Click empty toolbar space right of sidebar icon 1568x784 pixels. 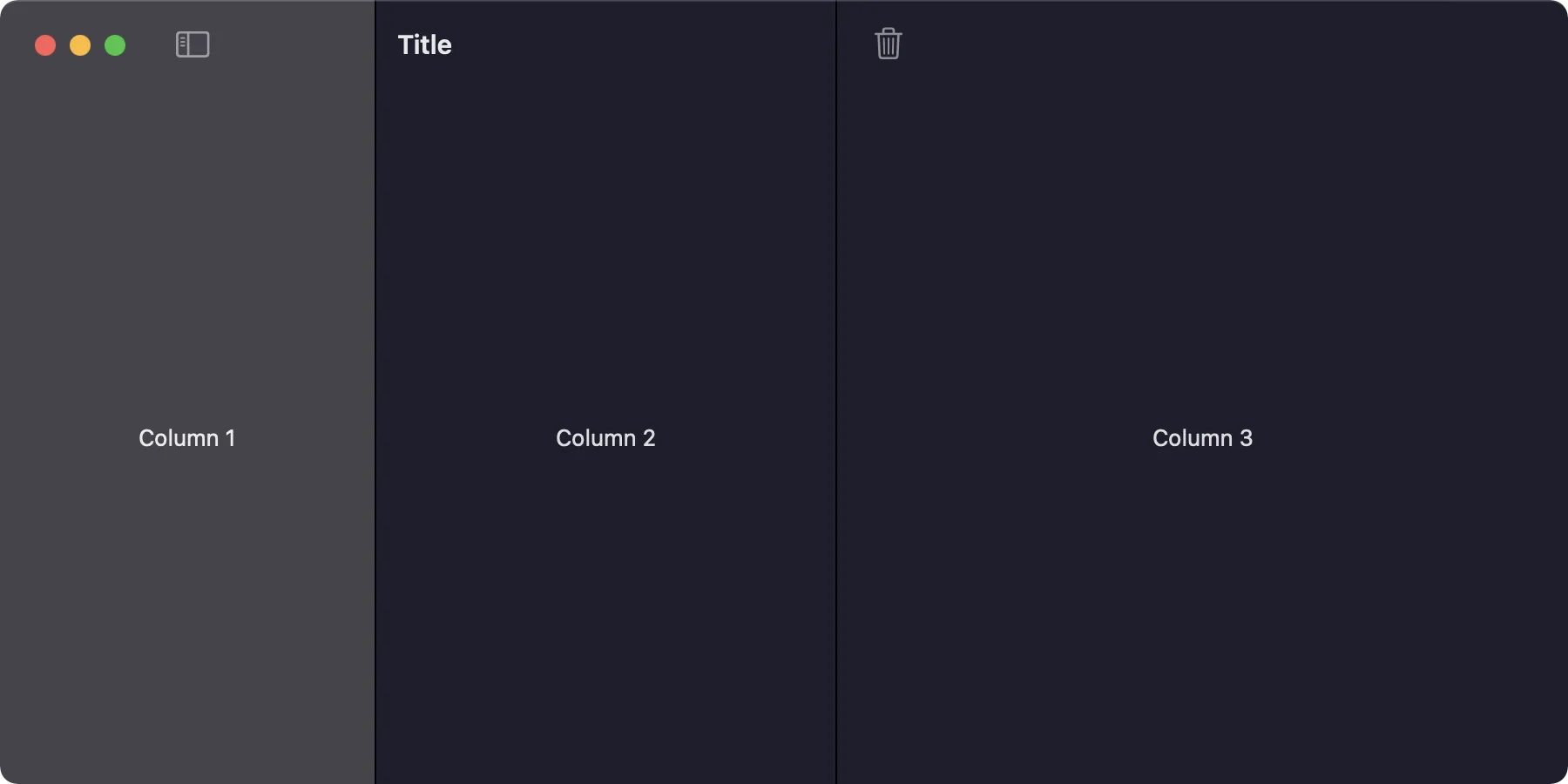point(287,45)
